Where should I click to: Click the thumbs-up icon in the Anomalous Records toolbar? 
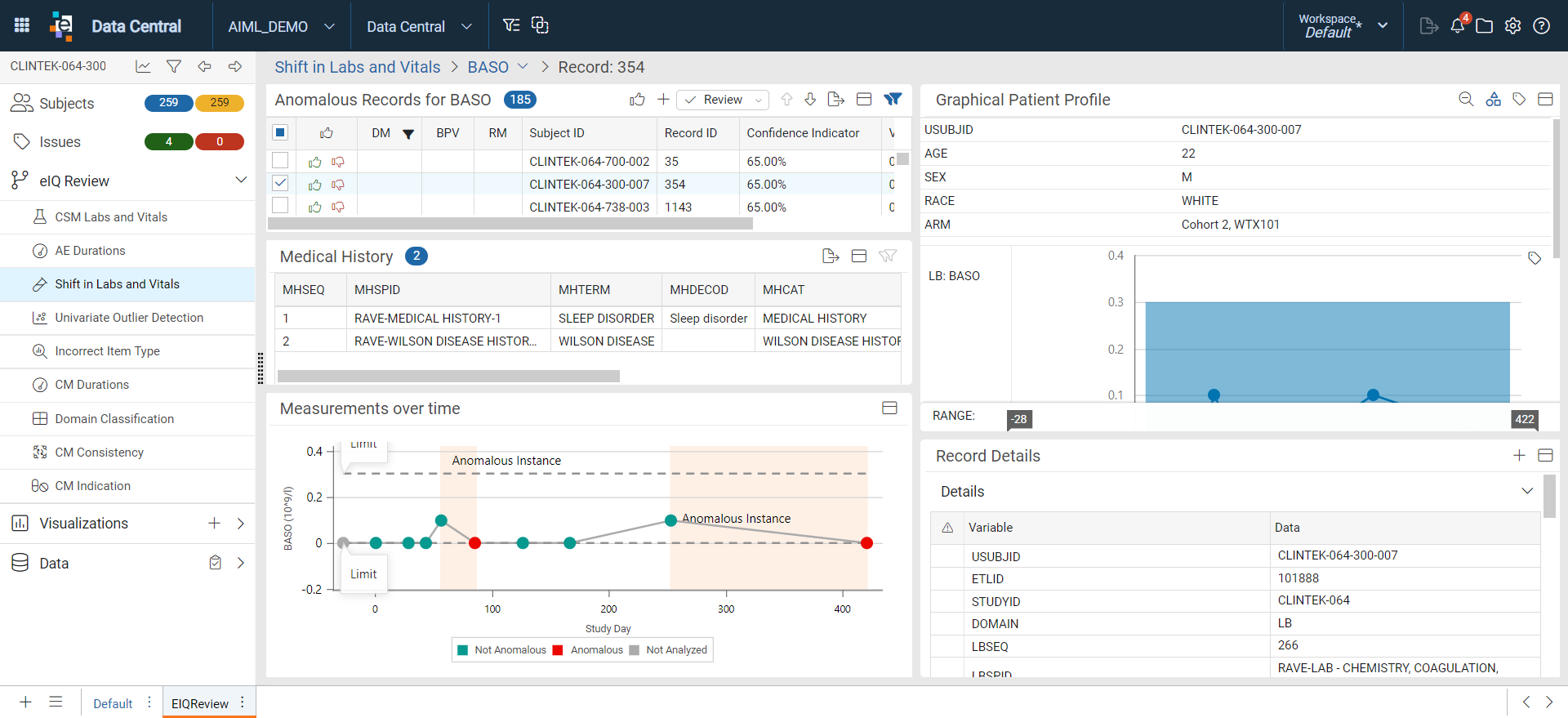[x=637, y=100]
